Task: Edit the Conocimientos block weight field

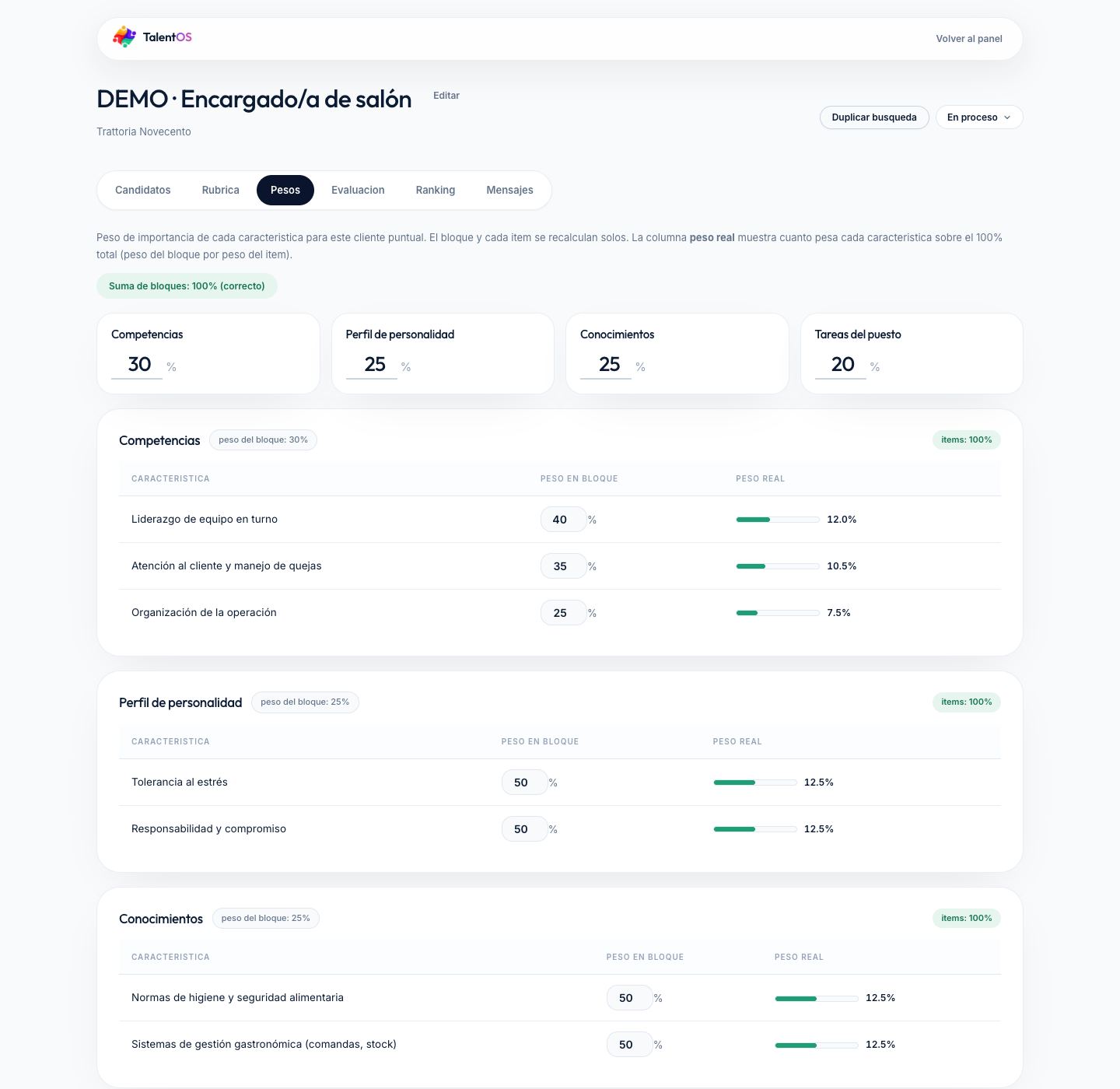Action: coord(606,365)
